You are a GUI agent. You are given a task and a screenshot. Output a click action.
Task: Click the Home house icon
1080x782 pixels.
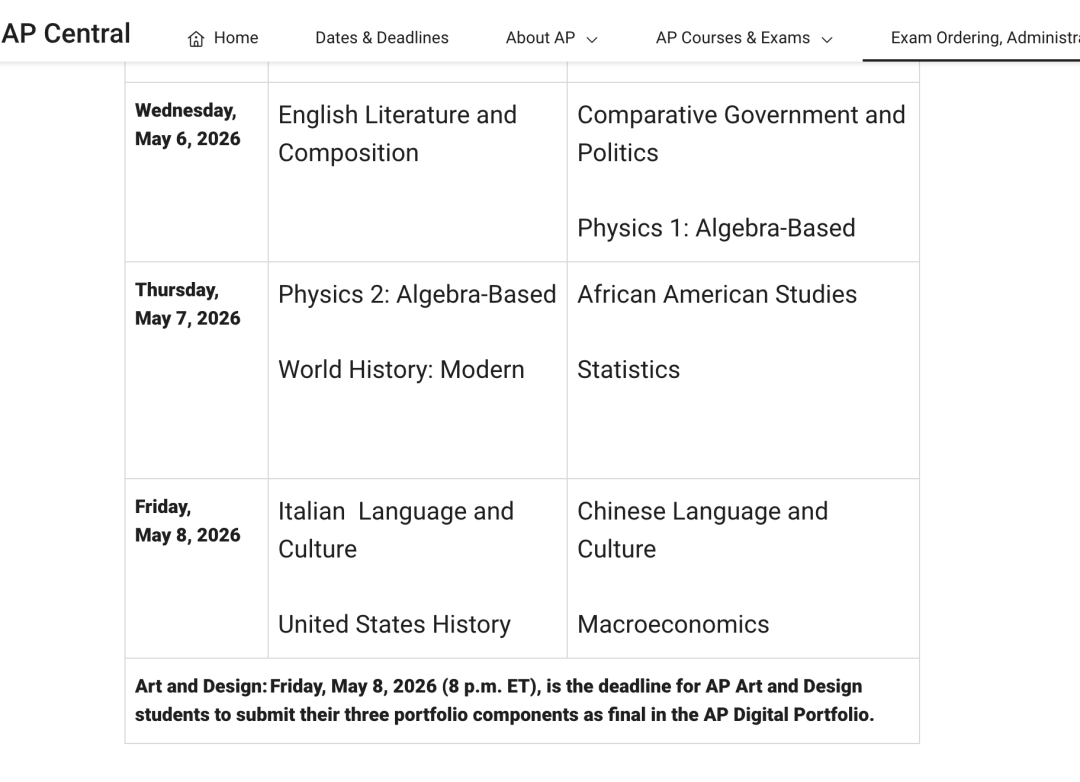[194, 37]
